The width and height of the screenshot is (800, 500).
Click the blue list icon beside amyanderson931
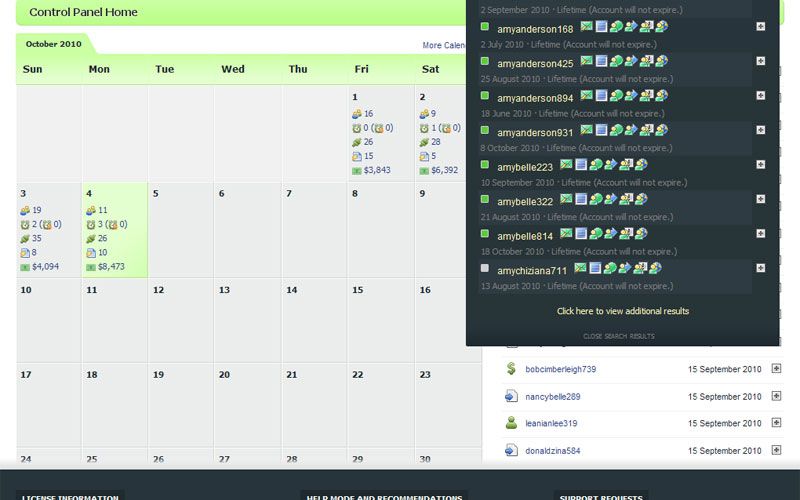(x=601, y=130)
